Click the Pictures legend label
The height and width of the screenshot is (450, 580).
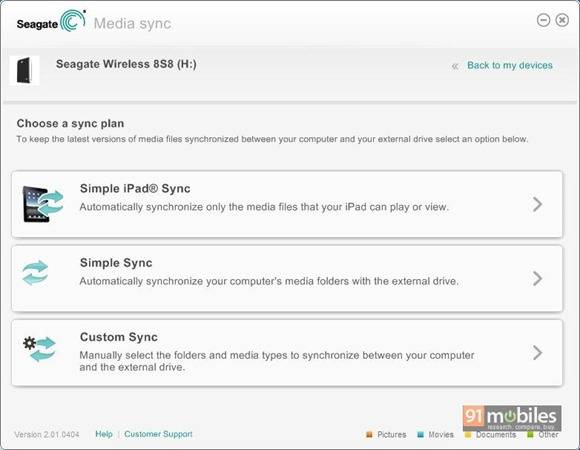pos(392,434)
